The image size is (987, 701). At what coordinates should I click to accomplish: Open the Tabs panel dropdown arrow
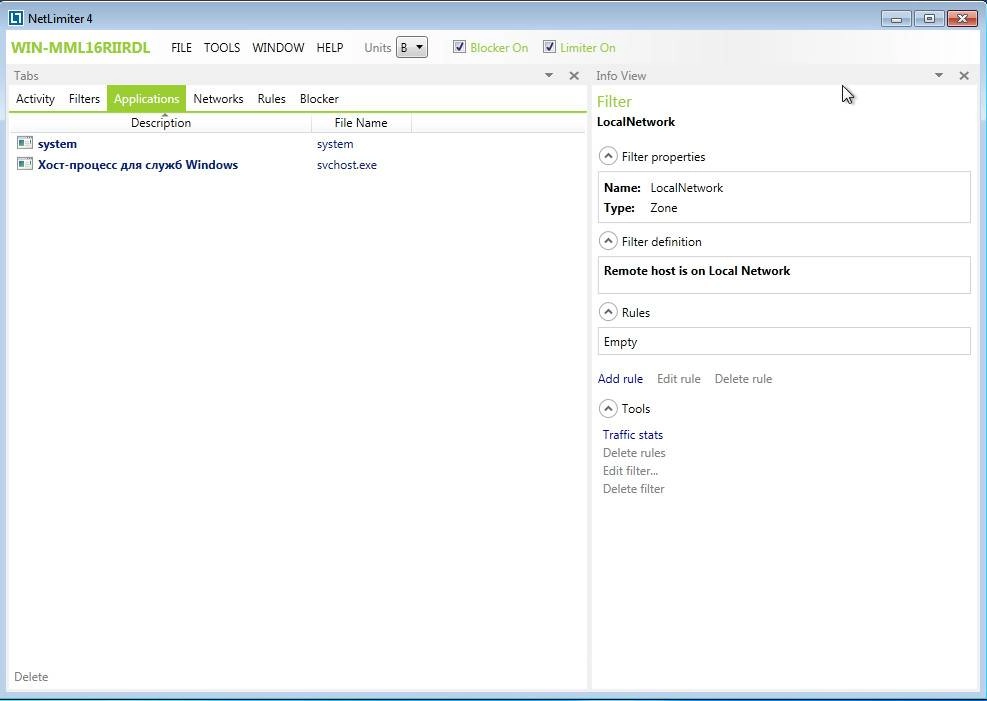(549, 76)
